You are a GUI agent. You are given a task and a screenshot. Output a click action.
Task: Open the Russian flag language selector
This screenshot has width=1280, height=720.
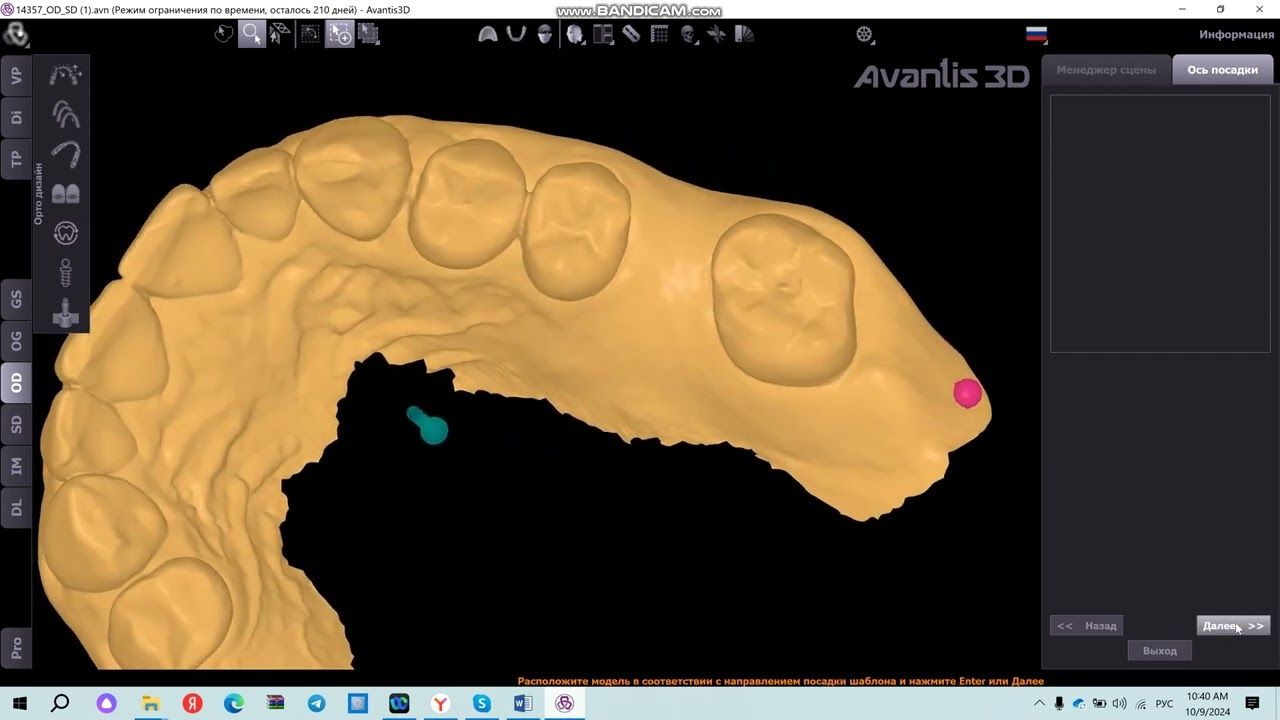[x=1036, y=34]
